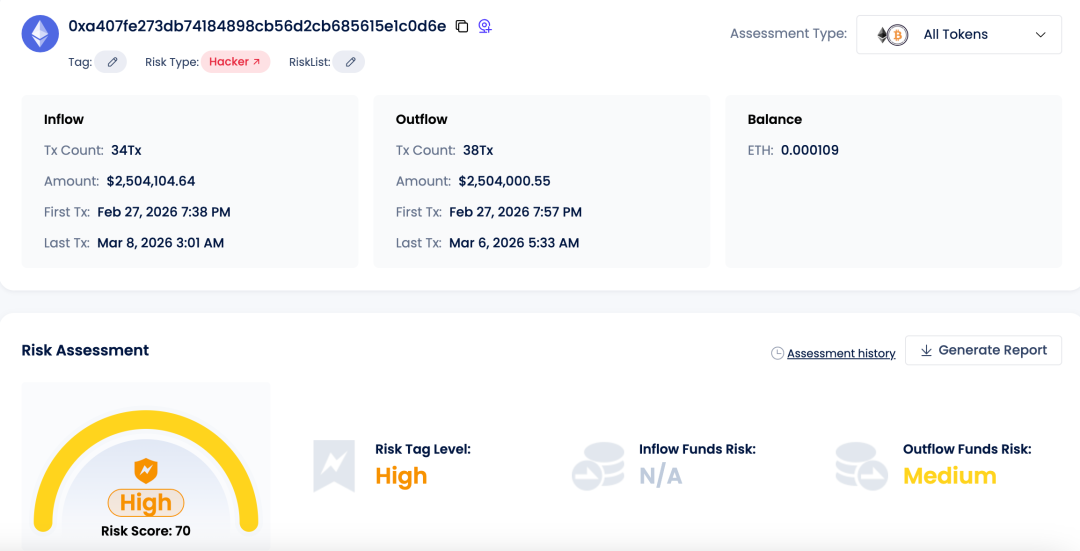Edit the RiskList using pencil icon

click(x=350, y=62)
